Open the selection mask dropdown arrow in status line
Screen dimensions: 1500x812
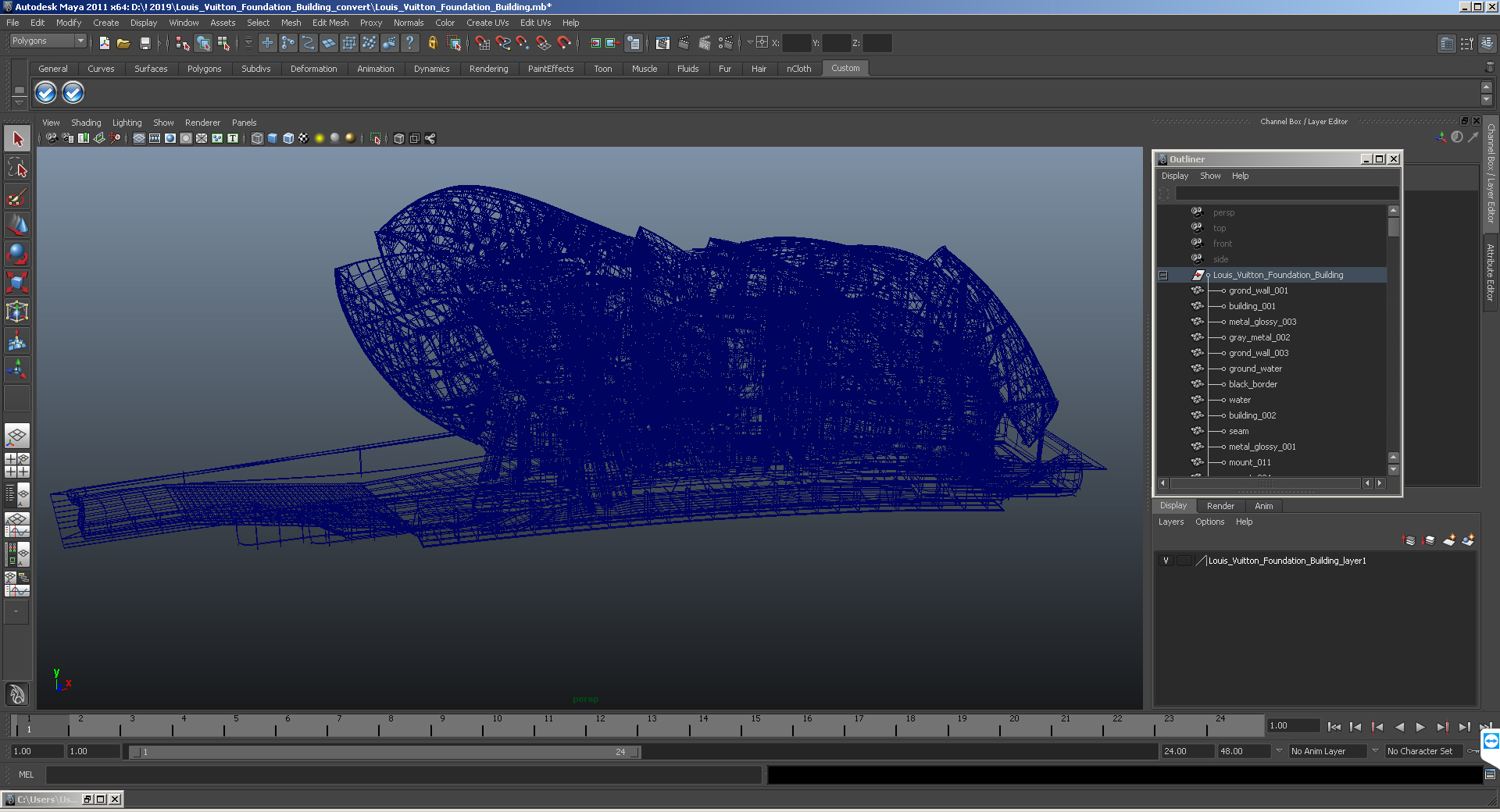click(x=249, y=43)
